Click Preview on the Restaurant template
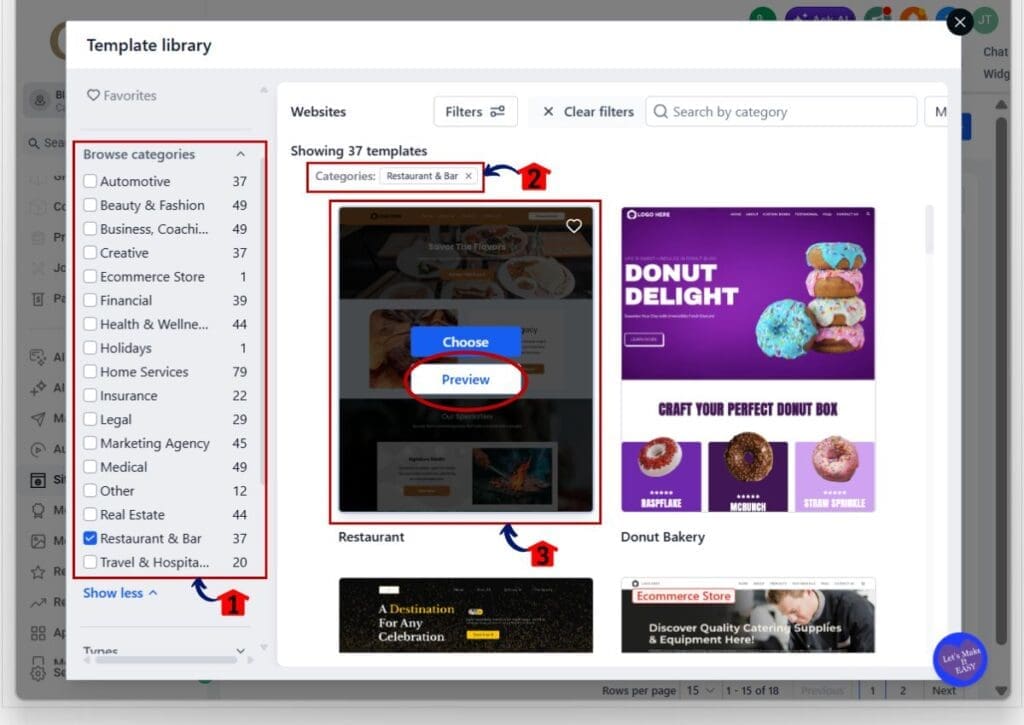Image resolution: width=1024 pixels, height=725 pixels. coord(466,379)
